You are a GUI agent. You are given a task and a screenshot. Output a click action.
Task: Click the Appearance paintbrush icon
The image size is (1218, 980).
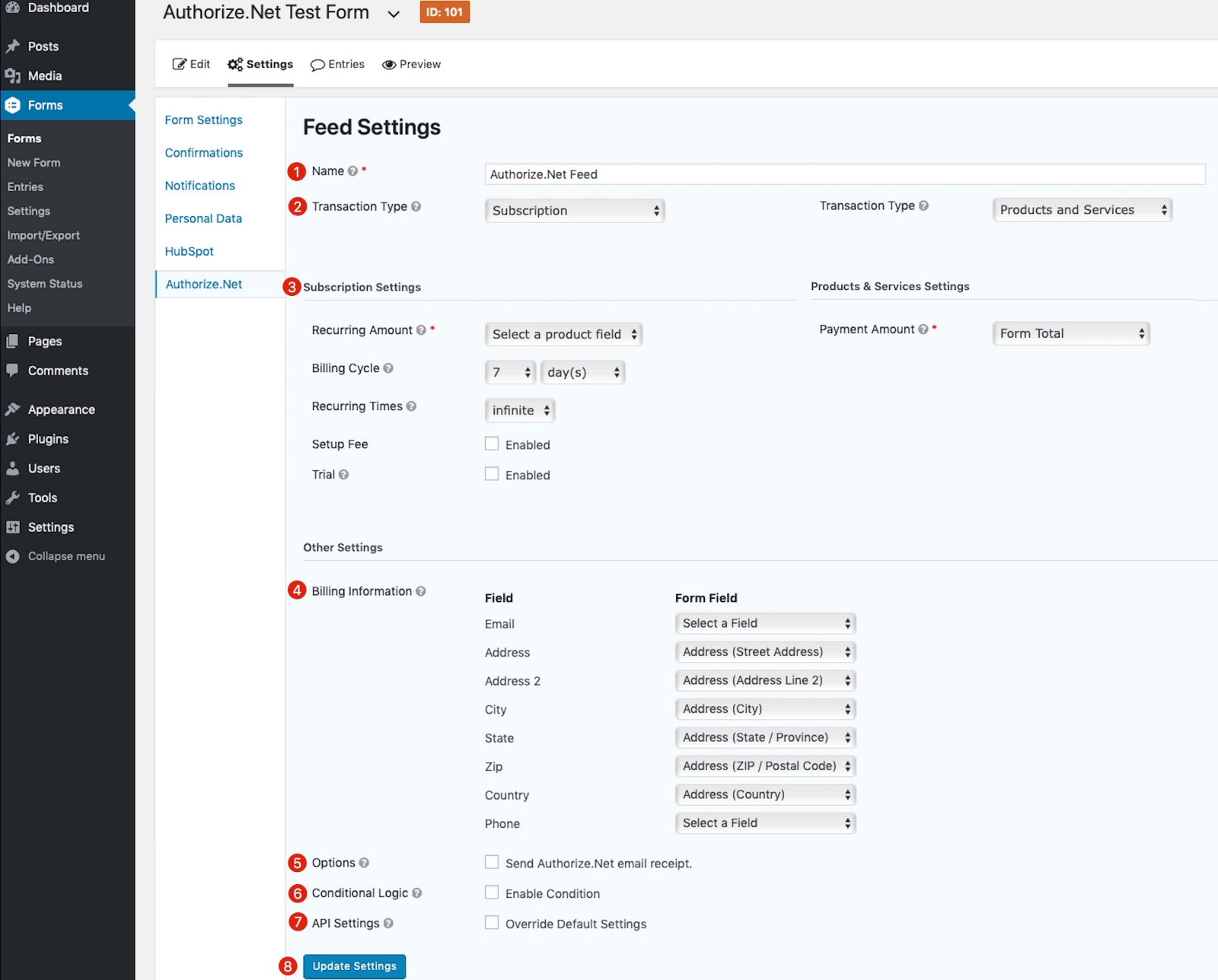13,409
